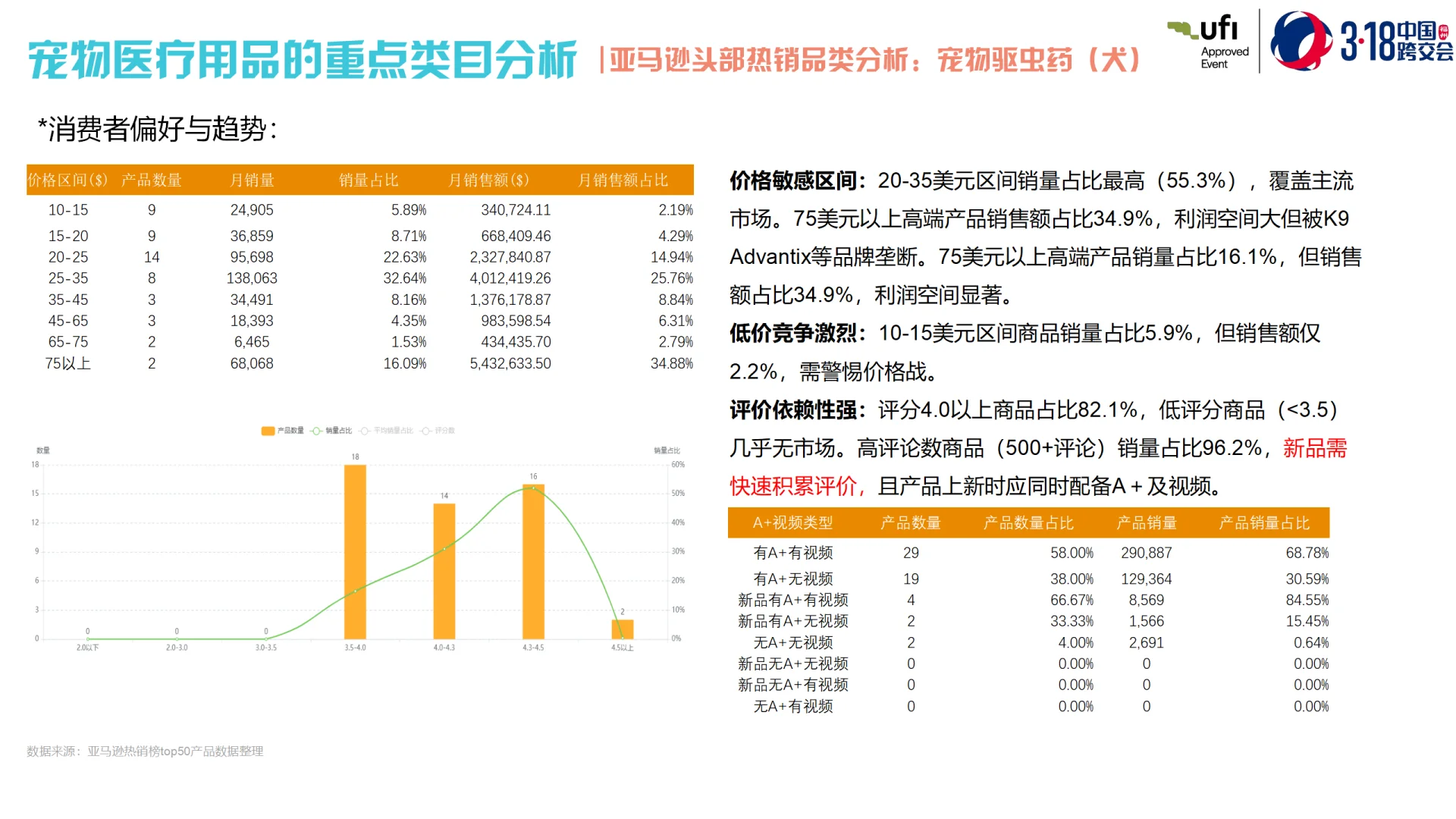Toggle 平均销量占比 in the chart legend
1456x819 pixels.
point(384,430)
